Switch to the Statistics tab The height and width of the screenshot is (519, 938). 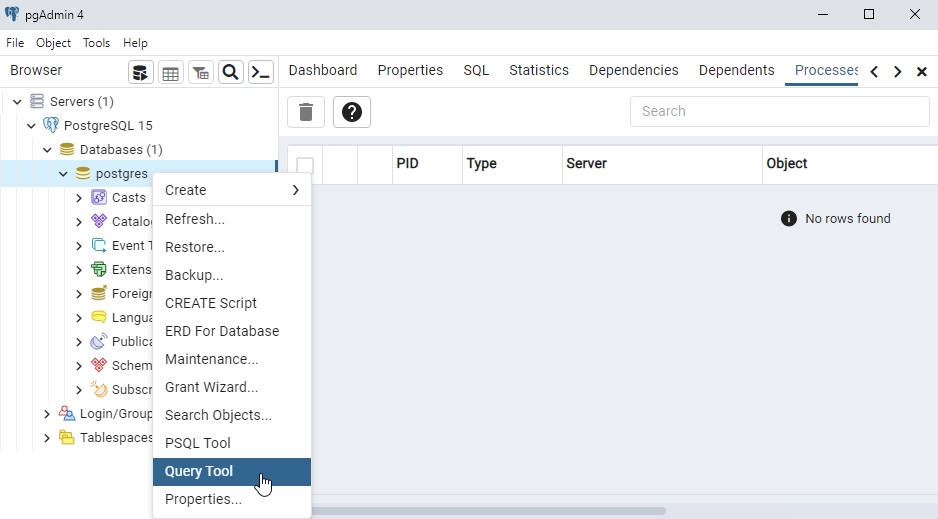pos(538,70)
